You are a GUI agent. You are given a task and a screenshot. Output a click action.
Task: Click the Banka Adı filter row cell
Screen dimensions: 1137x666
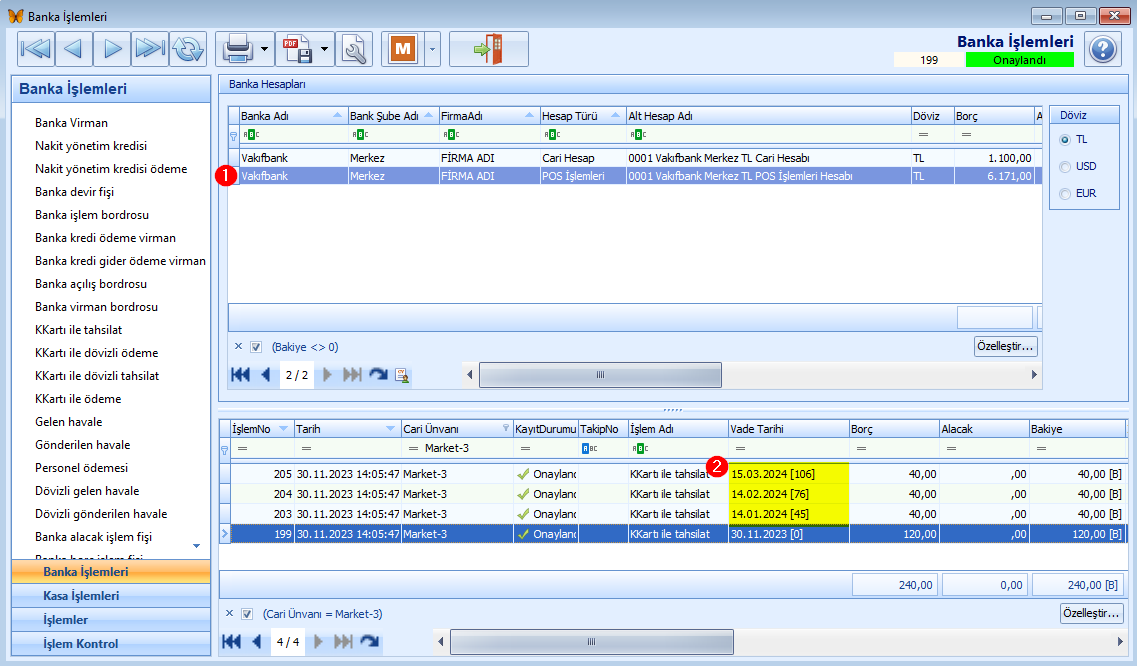pyautogui.click(x=294, y=135)
